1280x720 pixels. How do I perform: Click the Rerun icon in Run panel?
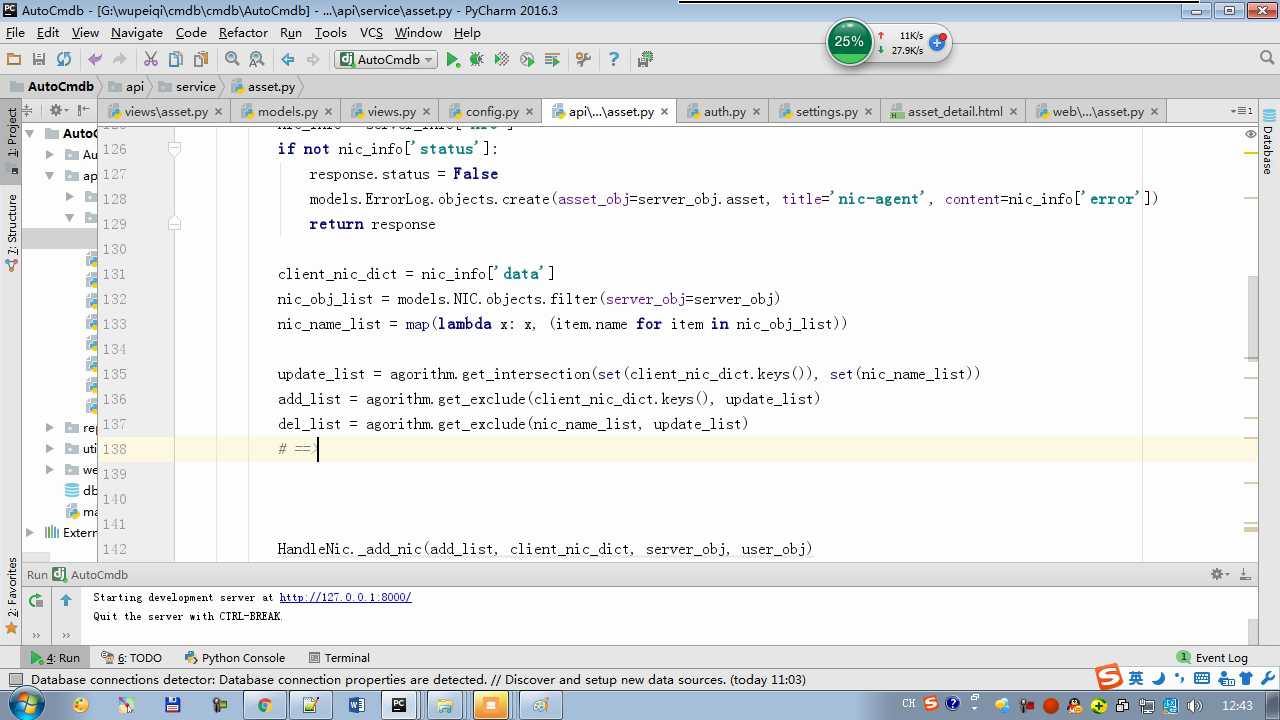pos(36,600)
